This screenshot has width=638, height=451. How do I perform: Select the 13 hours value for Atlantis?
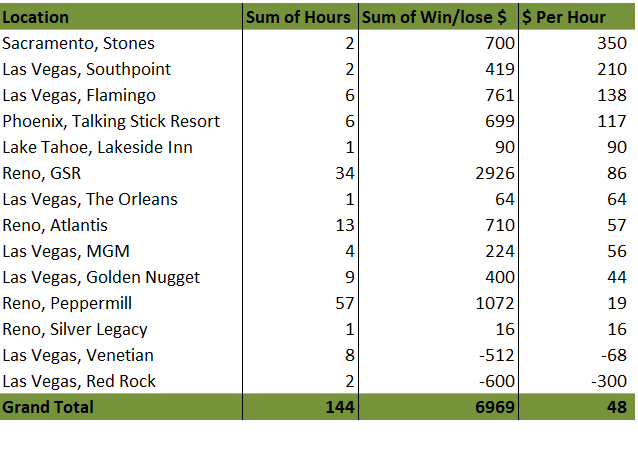pos(345,226)
